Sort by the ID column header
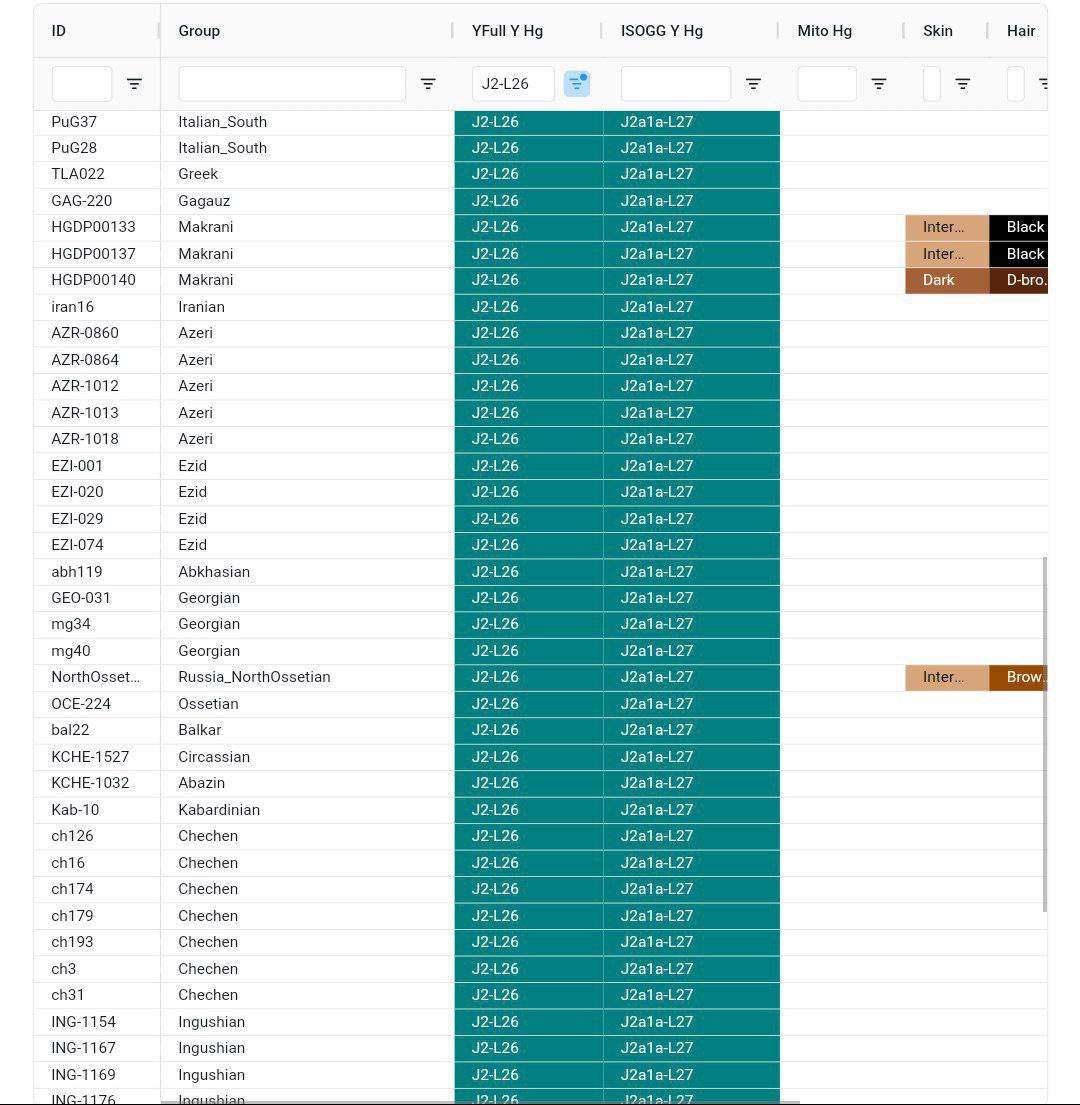Viewport: 1080px width, 1105px height. coord(58,31)
